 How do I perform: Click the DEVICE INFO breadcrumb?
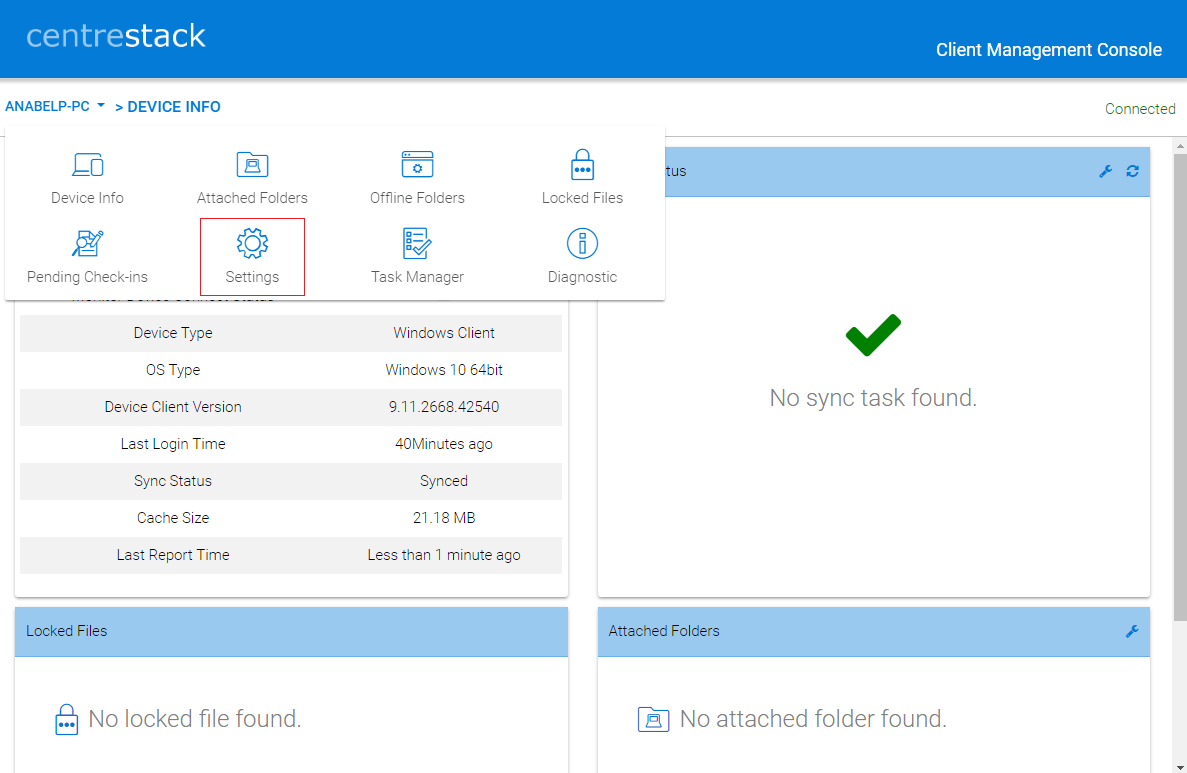click(173, 107)
